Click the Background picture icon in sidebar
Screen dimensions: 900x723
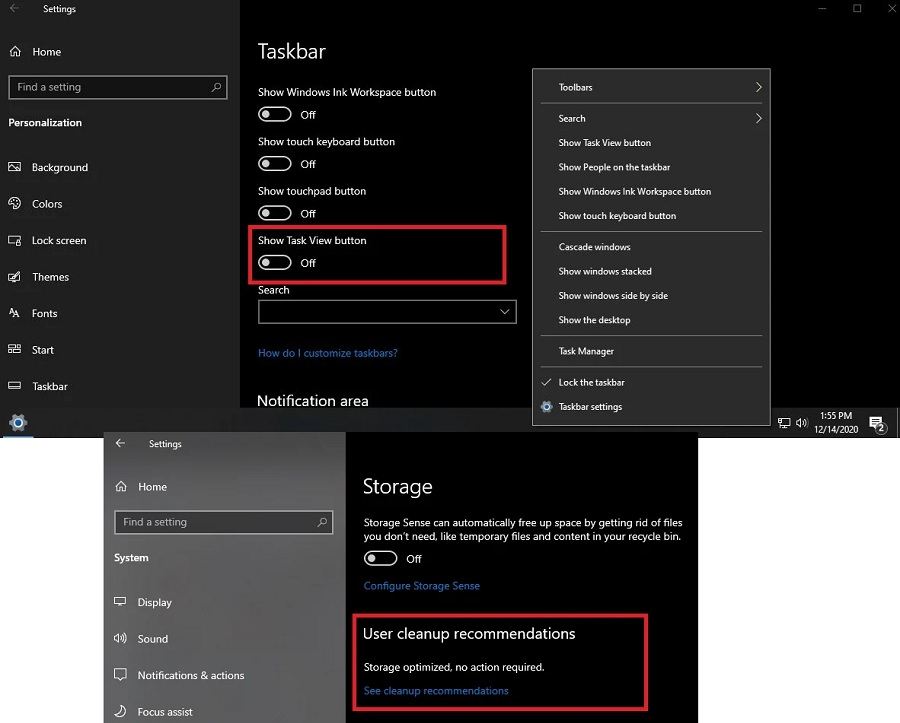click(x=14, y=167)
